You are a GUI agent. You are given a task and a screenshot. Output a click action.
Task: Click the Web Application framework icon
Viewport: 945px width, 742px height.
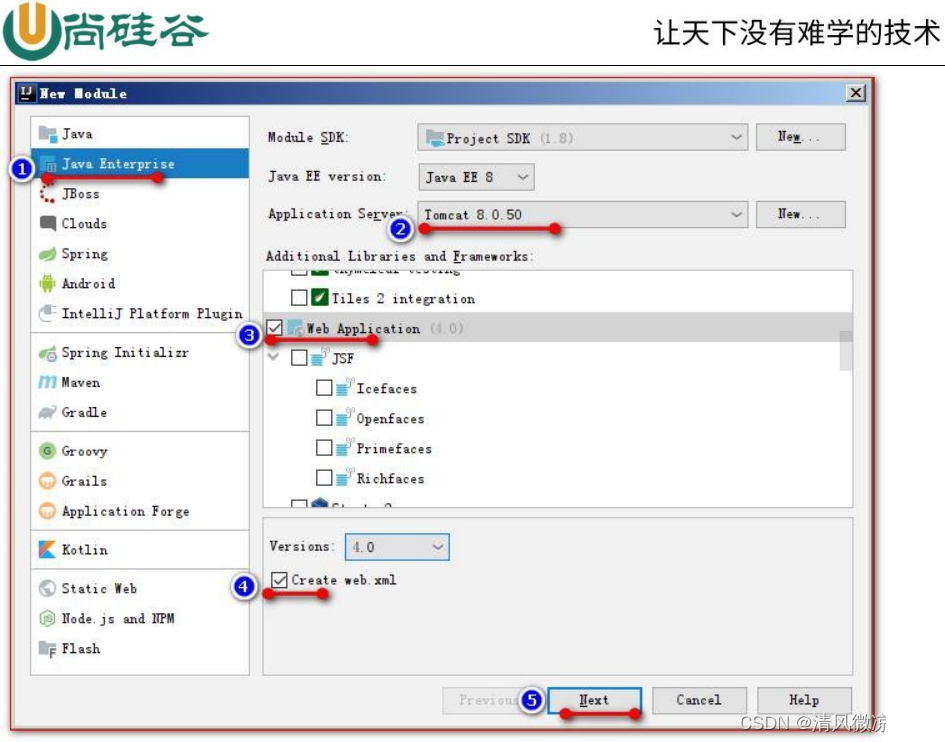click(295, 328)
